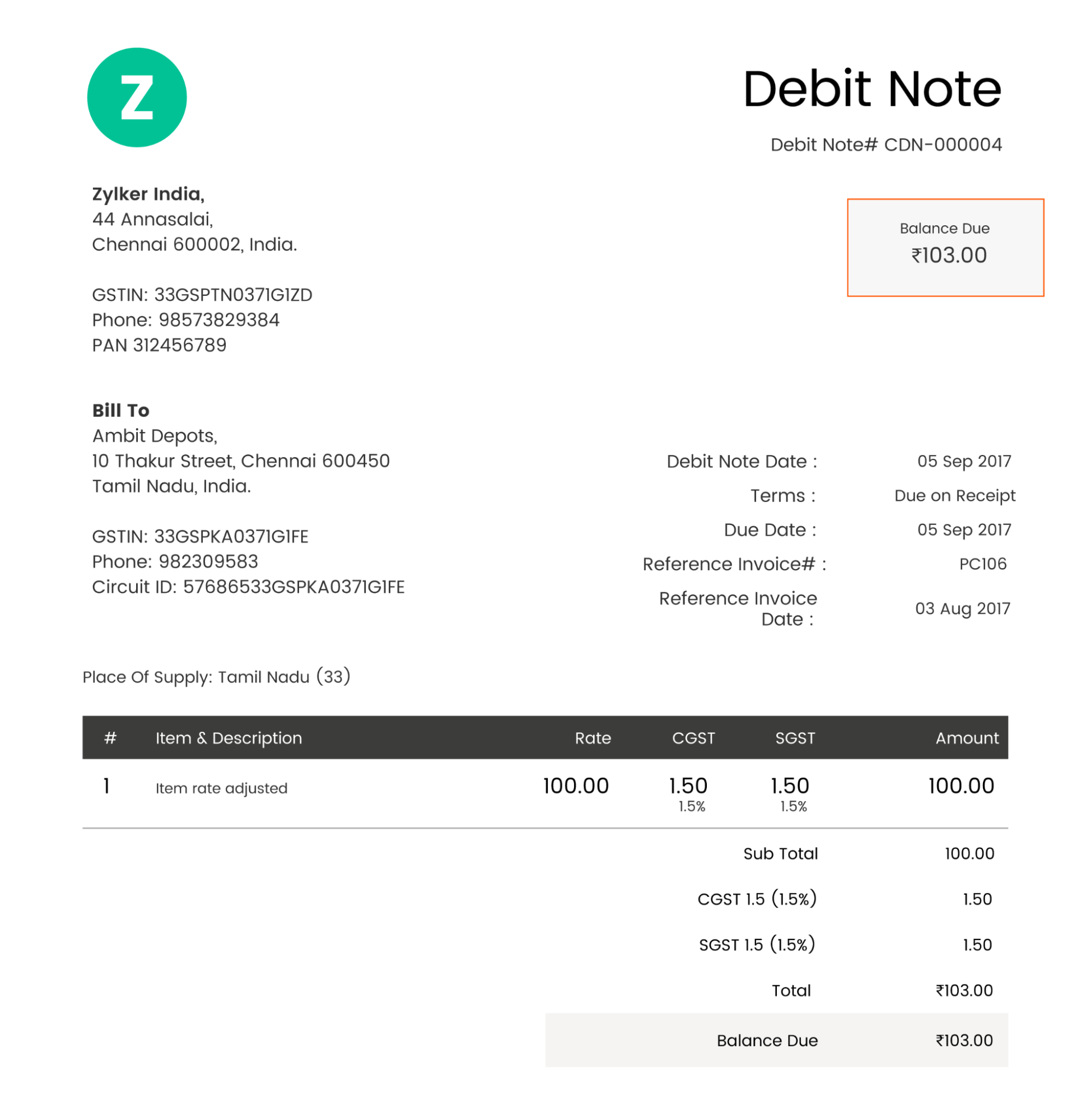Click the orange-bordered Balance Due box
This screenshot has height=1120, width=1072.
coord(945,248)
